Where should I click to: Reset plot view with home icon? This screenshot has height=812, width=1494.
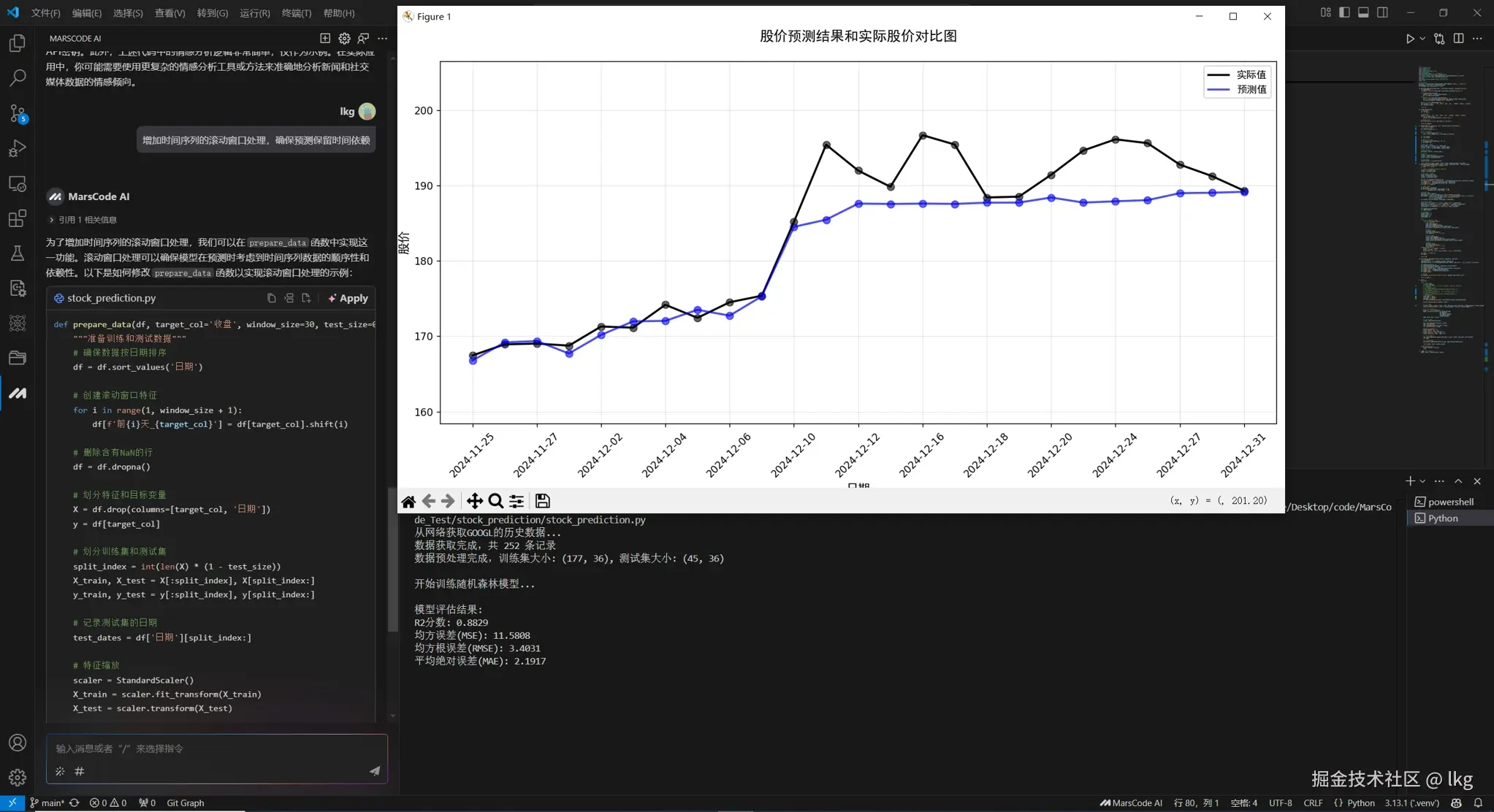click(x=408, y=501)
